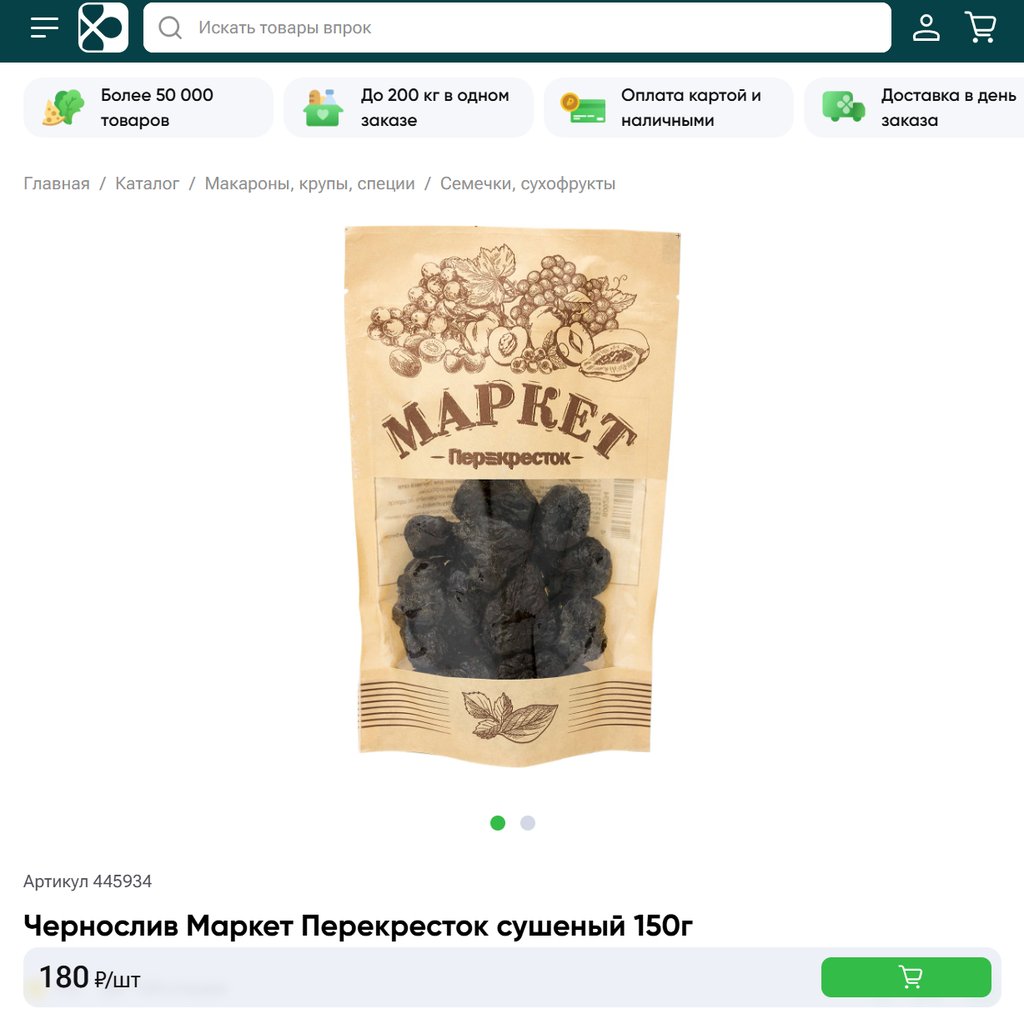Go to 'Главная' breadcrumb
The image size is (1024, 1014).
click(57, 183)
